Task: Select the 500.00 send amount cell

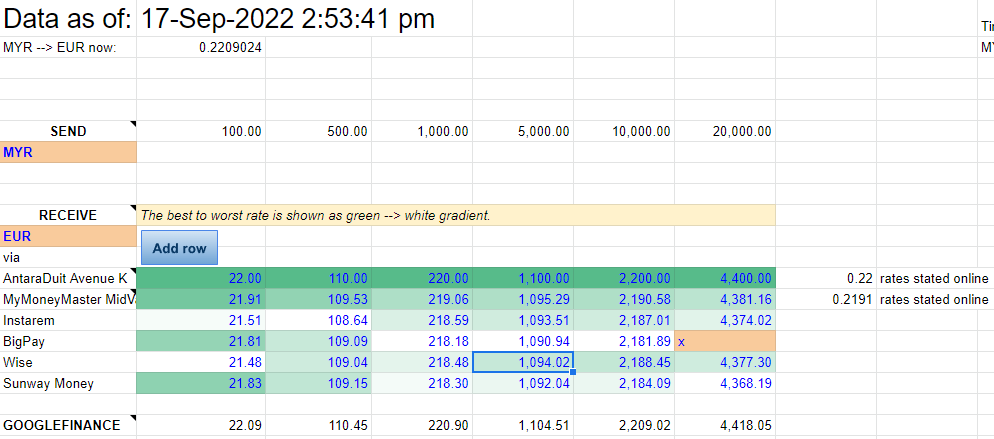Action: (x=319, y=131)
